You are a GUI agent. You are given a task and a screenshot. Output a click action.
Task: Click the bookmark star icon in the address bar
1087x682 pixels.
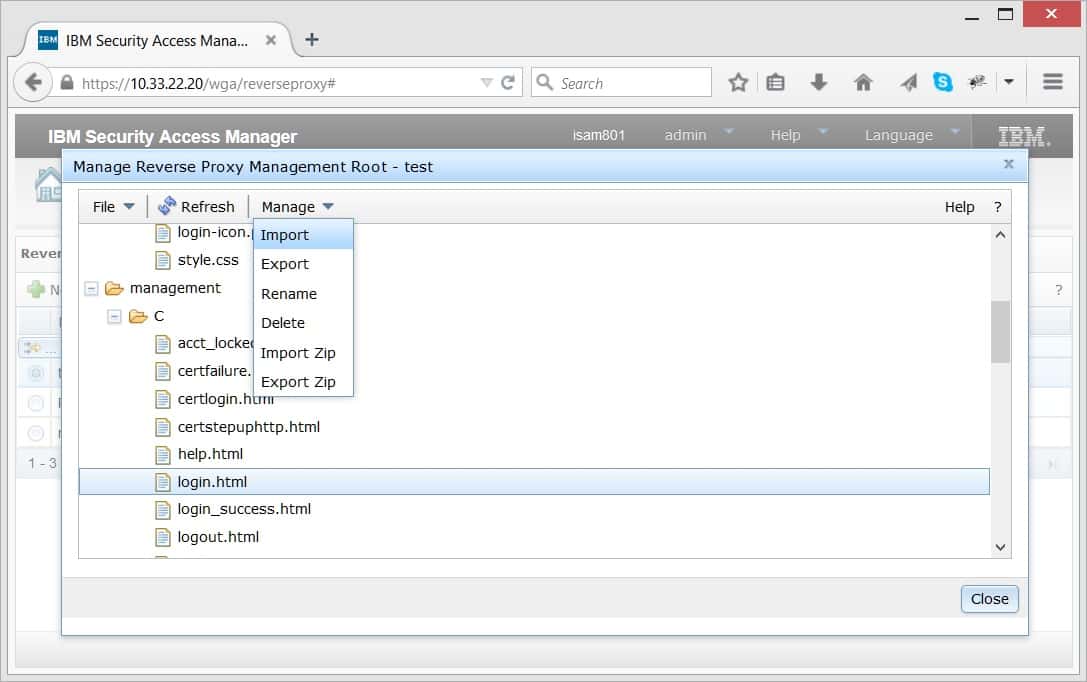pos(738,82)
